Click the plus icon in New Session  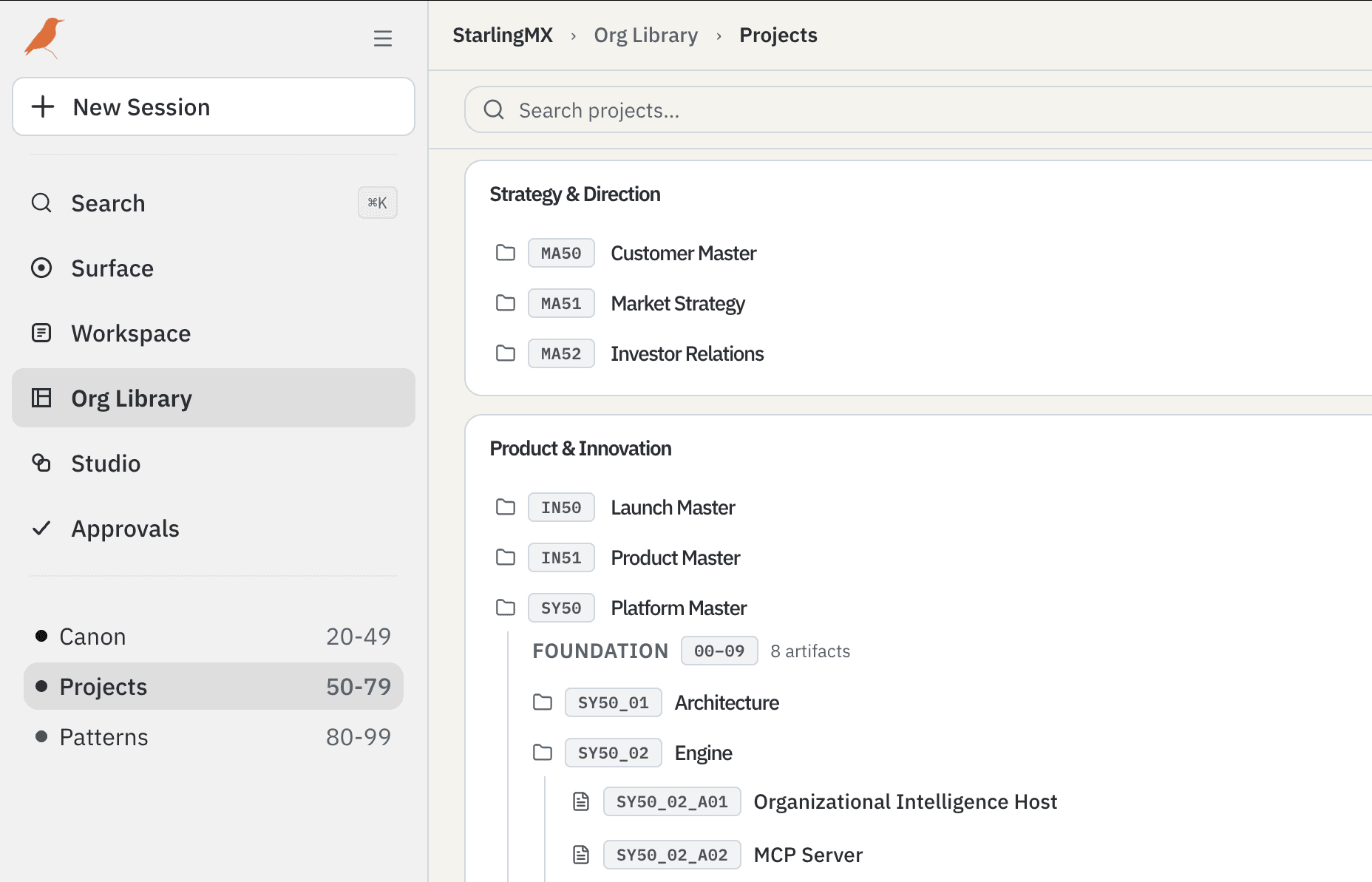[x=43, y=106]
